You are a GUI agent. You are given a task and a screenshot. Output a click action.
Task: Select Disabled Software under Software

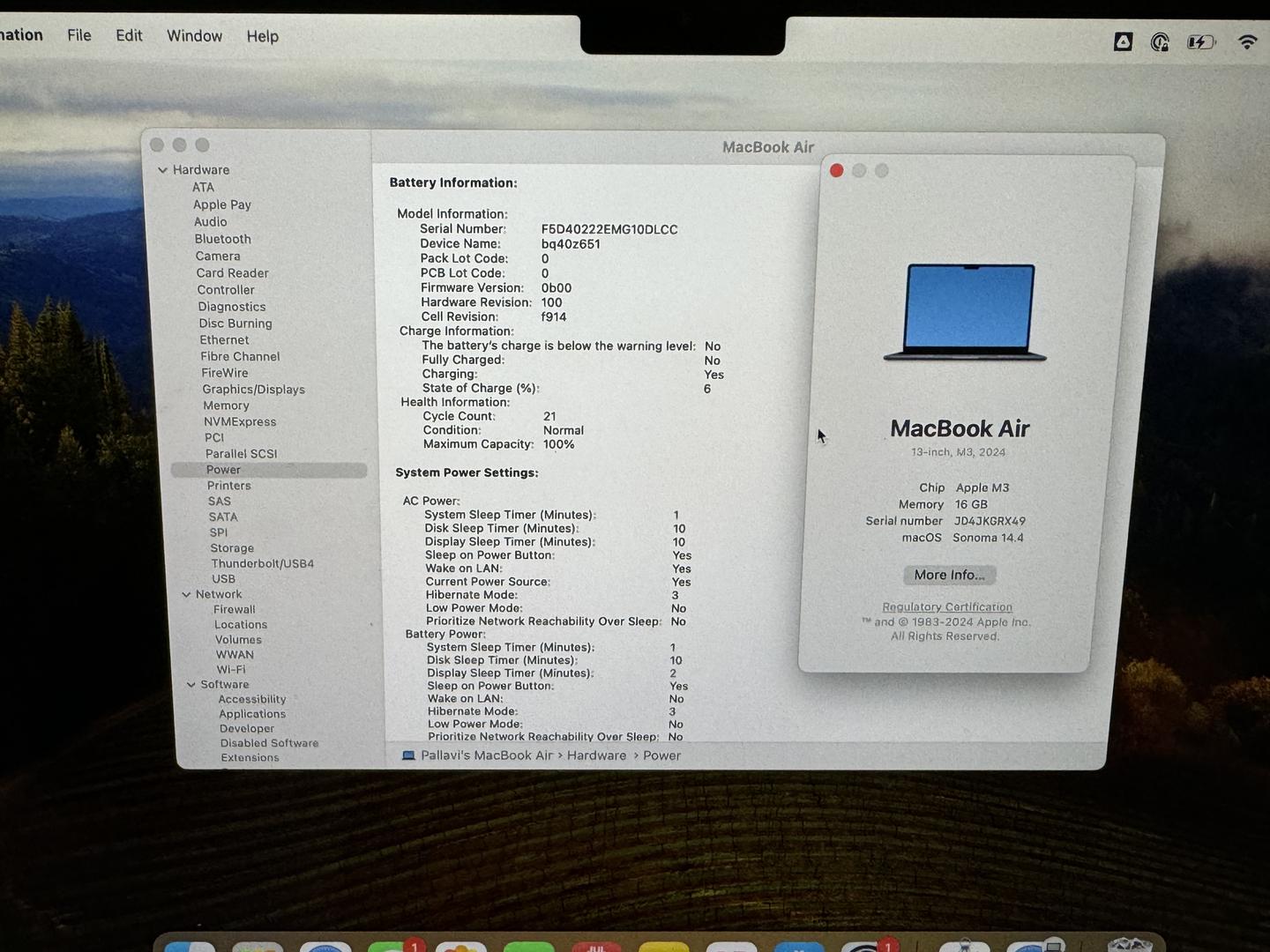[270, 744]
